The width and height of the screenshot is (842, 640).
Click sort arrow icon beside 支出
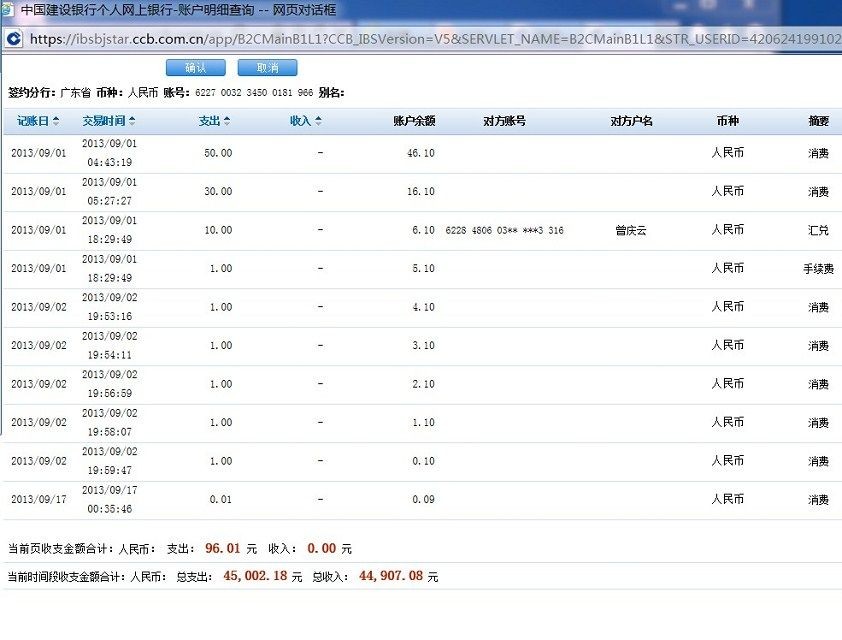coord(227,121)
